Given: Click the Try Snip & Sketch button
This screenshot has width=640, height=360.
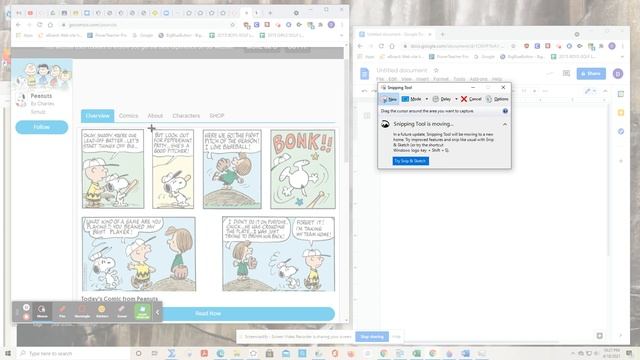Looking at the screenshot, I should [x=411, y=161].
